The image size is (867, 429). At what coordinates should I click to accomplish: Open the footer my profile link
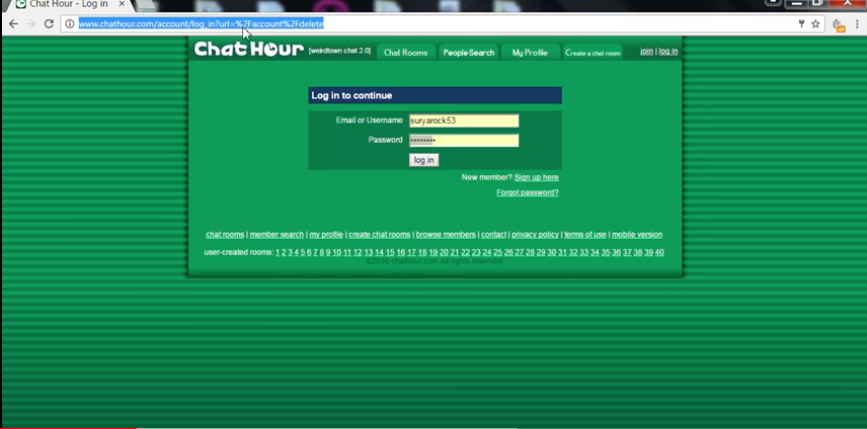[x=326, y=234]
